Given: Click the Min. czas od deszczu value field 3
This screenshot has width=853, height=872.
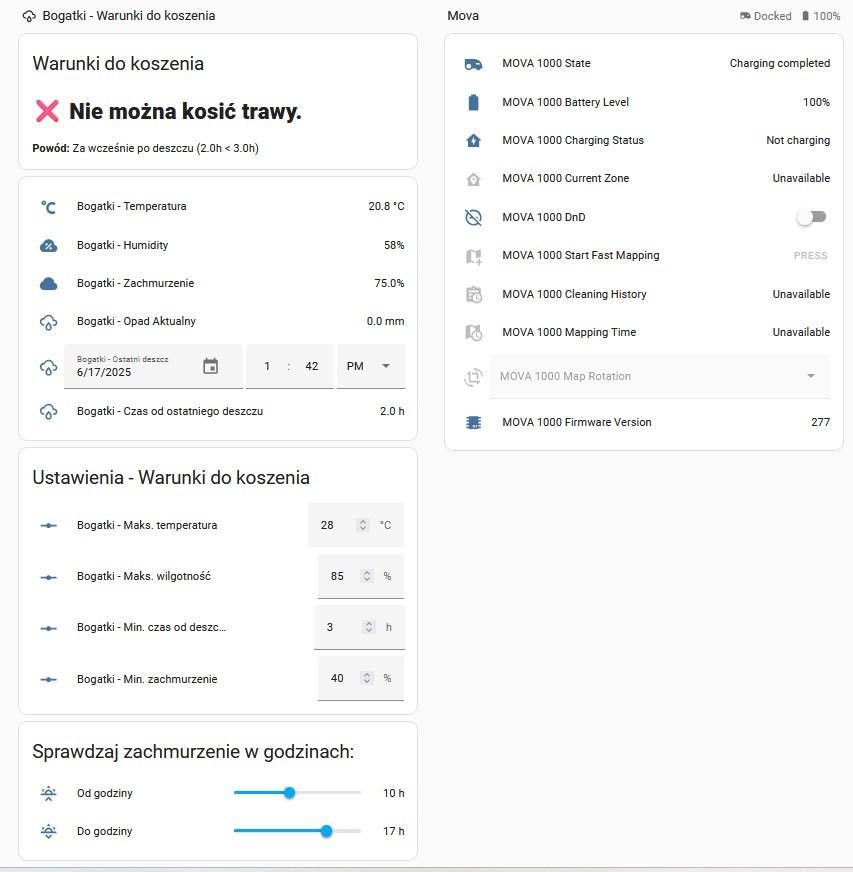Looking at the screenshot, I should click(359, 627).
